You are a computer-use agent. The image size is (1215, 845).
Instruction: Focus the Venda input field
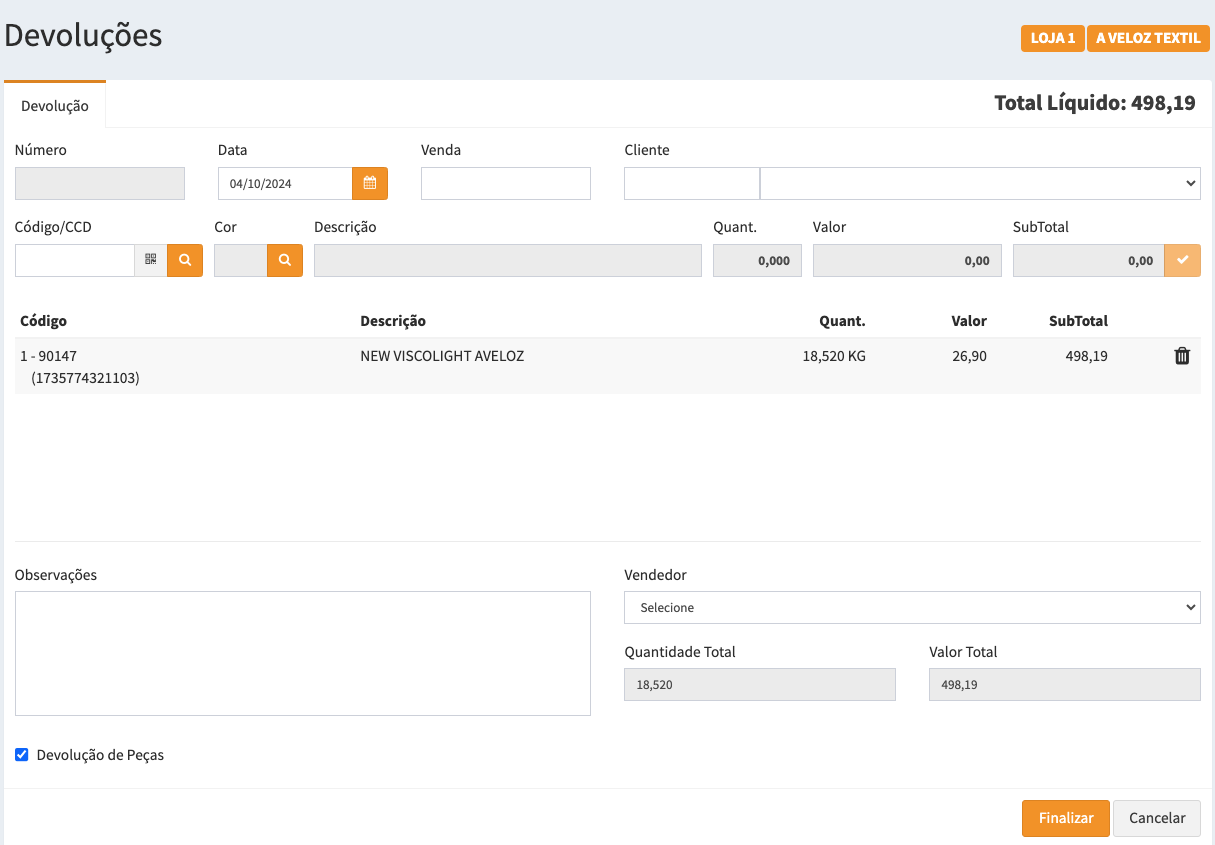pyautogui.click(x=505, y=184)
